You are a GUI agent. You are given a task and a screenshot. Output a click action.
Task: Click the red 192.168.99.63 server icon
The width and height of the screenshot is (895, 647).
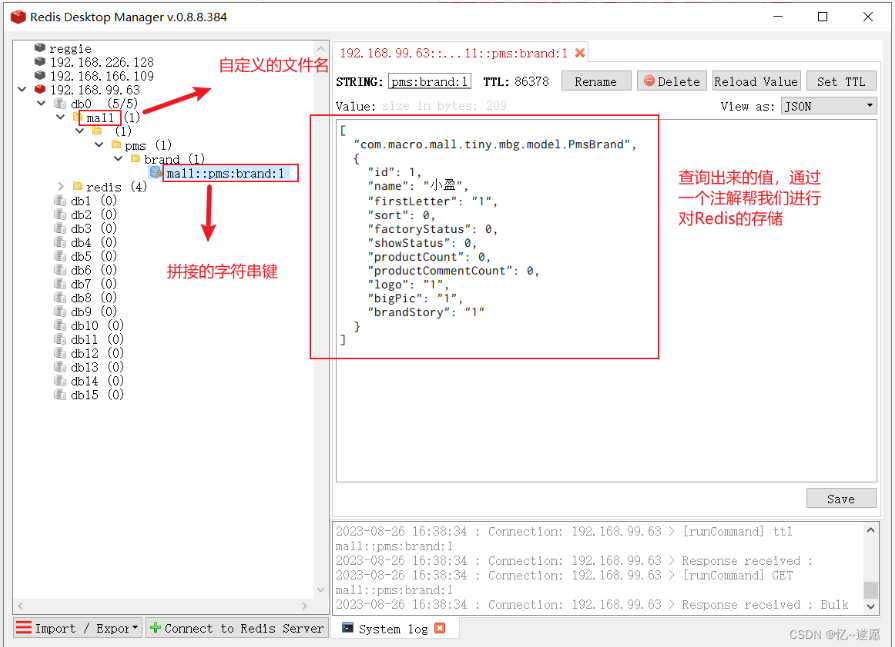pos(39,89)
